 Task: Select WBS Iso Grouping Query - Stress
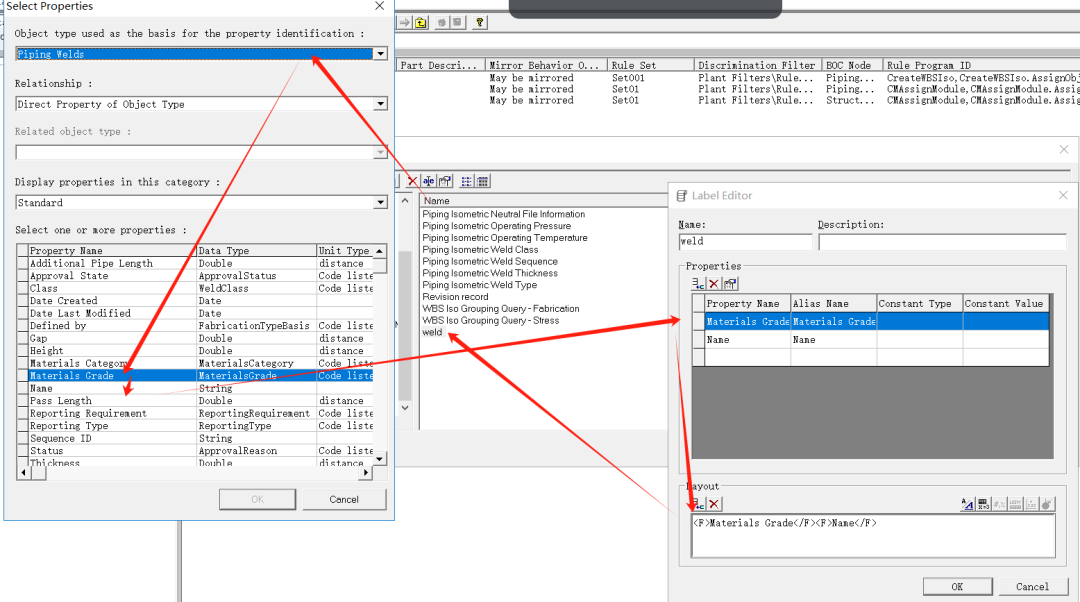point(490,320)
